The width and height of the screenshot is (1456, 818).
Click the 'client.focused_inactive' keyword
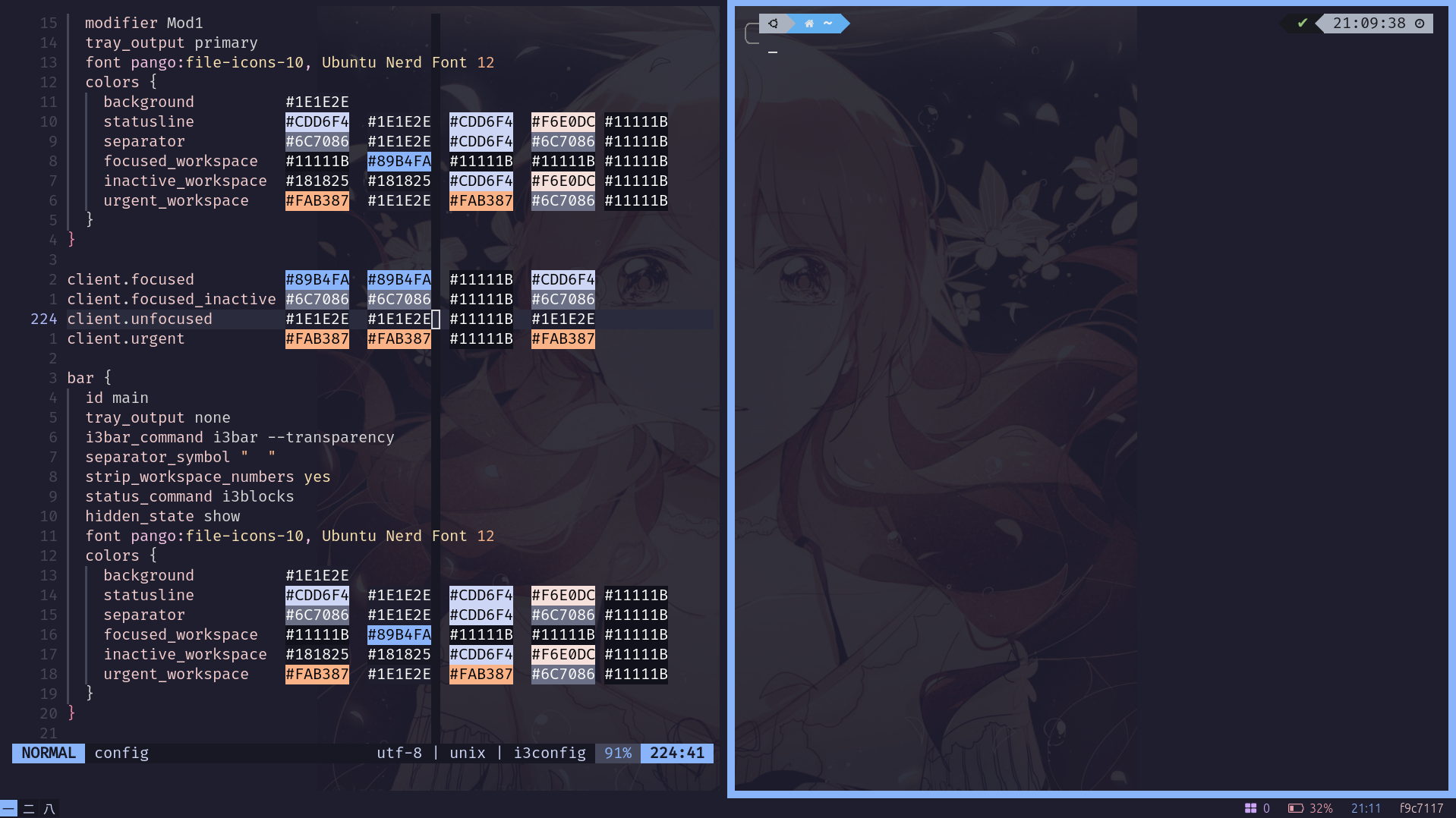click(172, 299)
